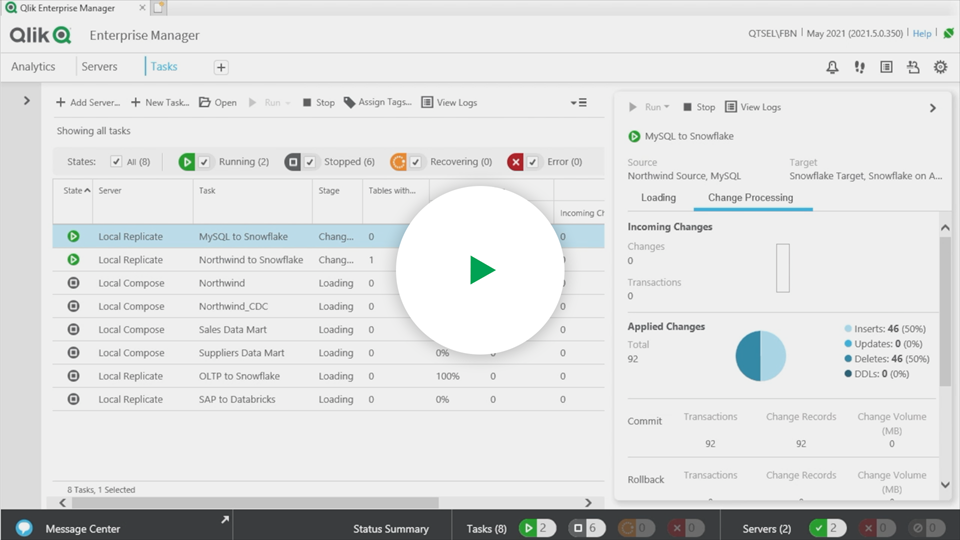960x540 pixels.
Task: Toggle the All (8) states checkbox
Action: 116,161
